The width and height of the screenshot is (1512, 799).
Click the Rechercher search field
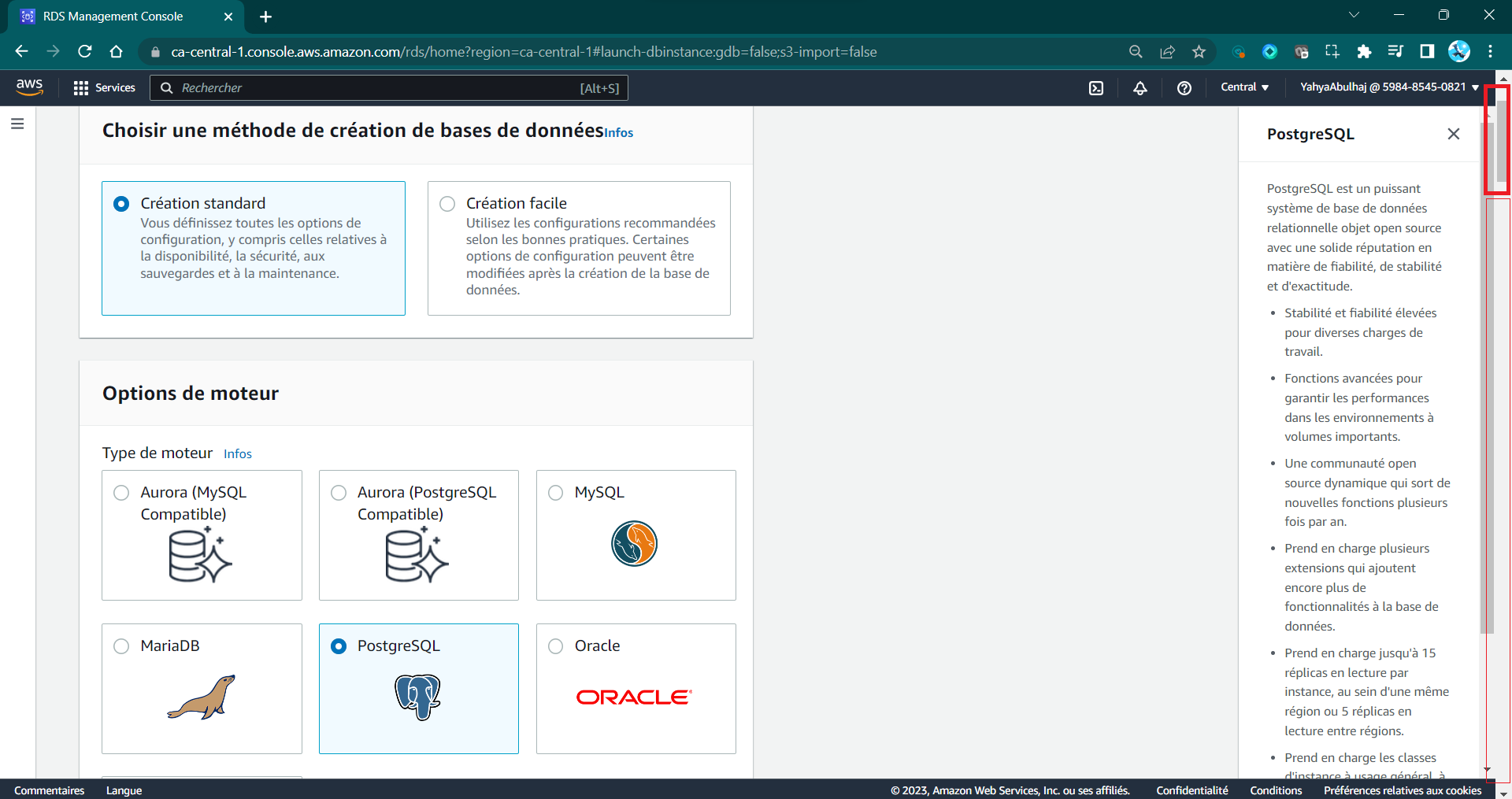[389, 88]
